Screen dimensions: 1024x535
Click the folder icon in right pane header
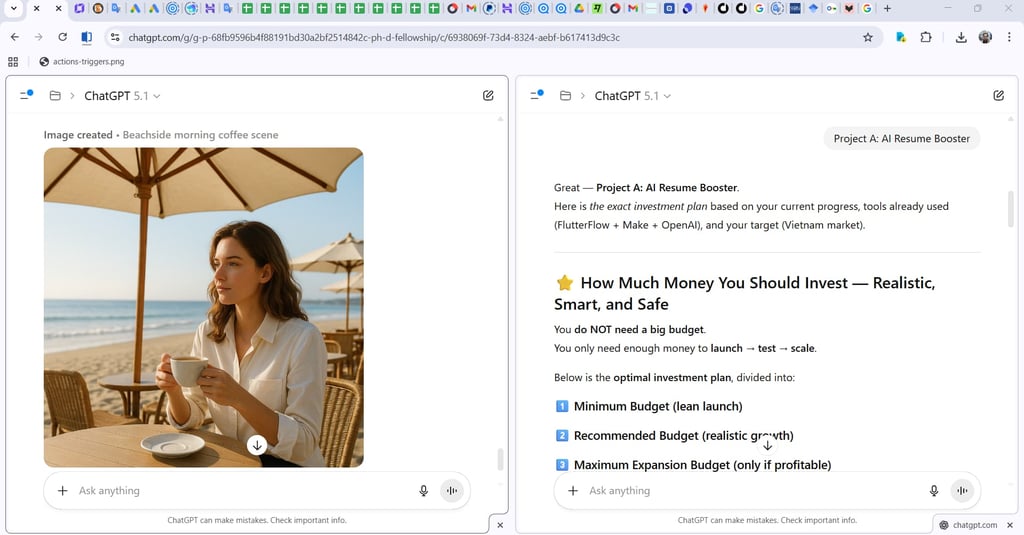565,96
